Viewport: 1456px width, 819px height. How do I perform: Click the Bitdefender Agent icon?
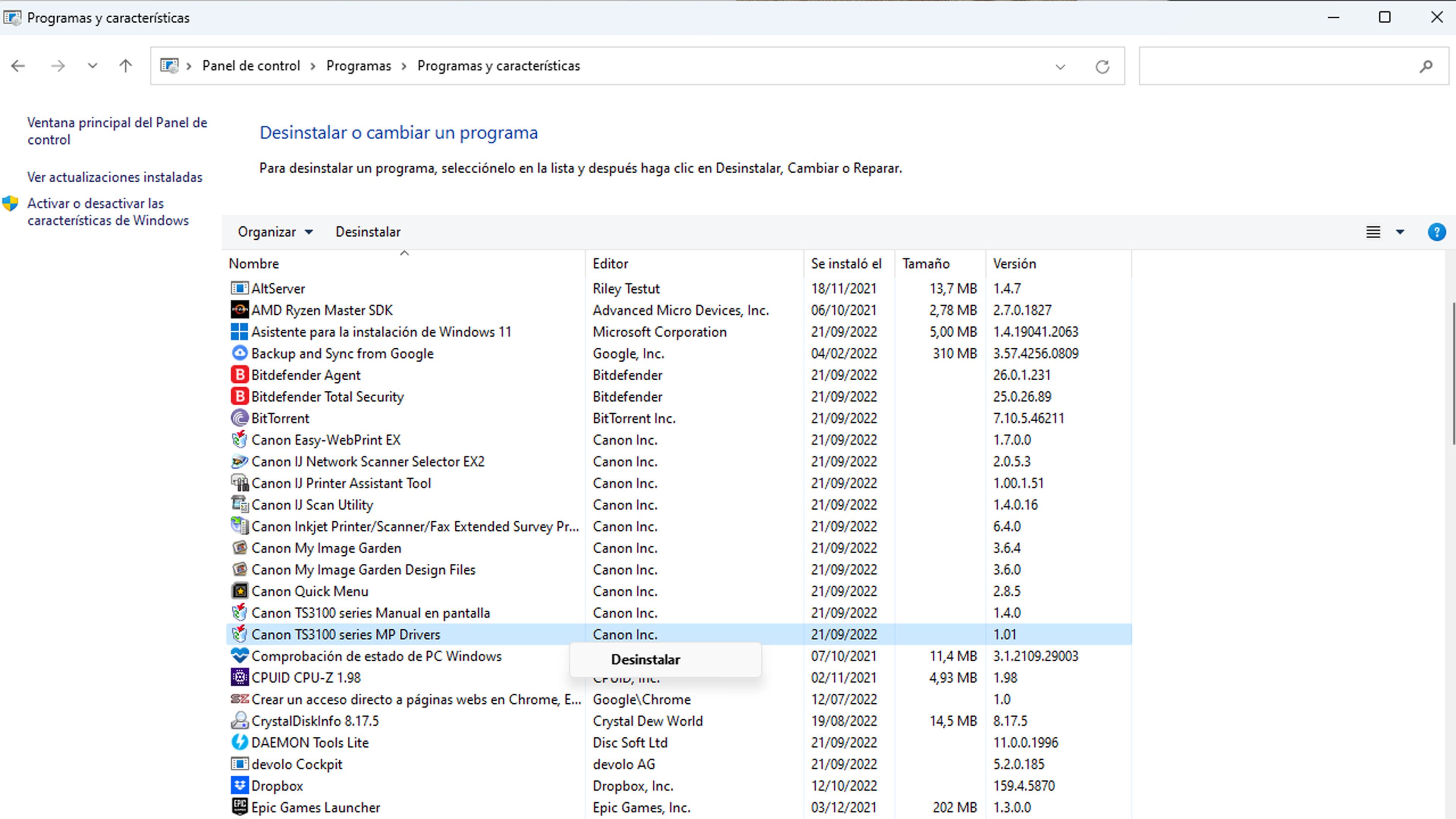(x=239, y=375)
